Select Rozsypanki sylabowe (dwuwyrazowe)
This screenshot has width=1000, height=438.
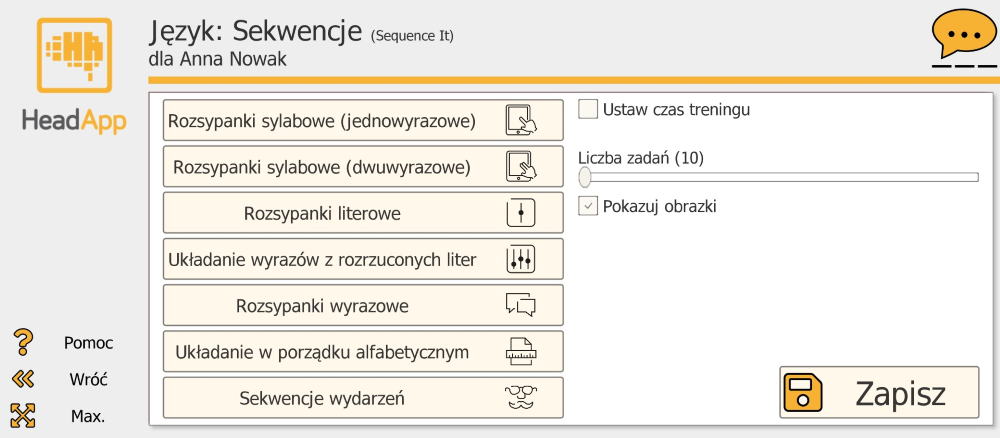pos(364,166)
